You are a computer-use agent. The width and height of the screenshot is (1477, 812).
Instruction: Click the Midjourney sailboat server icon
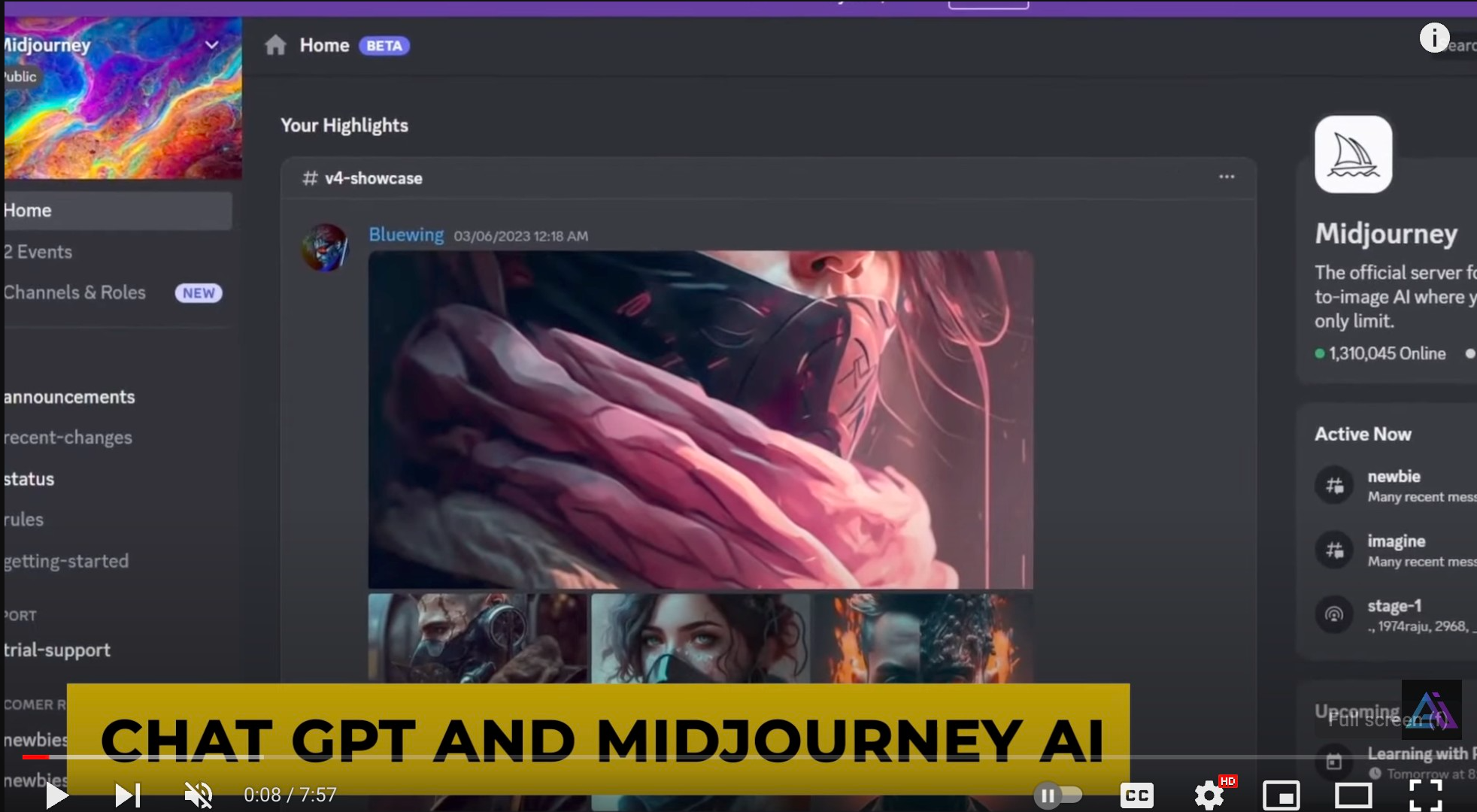click(x=1352, y=154)
